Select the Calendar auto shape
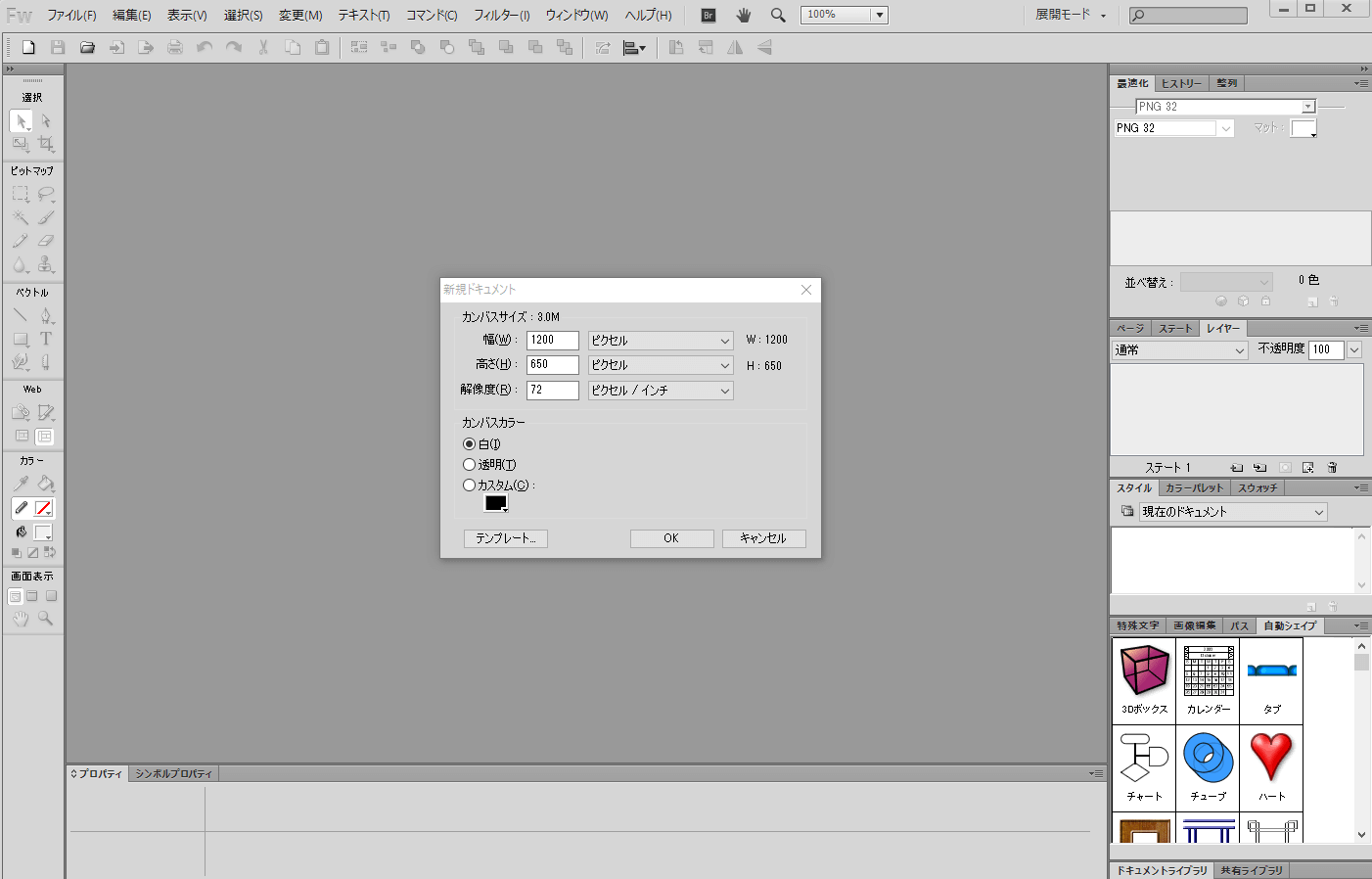The height and width of the screenshot is (879, 1372). pos(1208,680)
